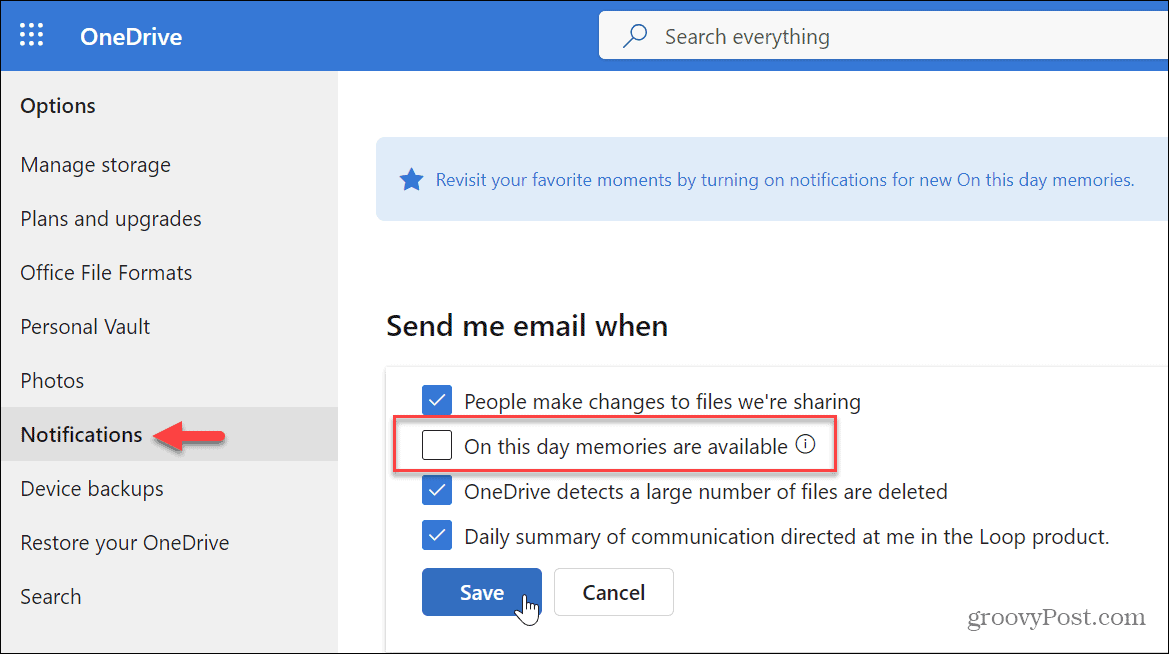Enable On this day memories checkbox
This screenshot has width=1169, height=654.
tap(437, 446)
